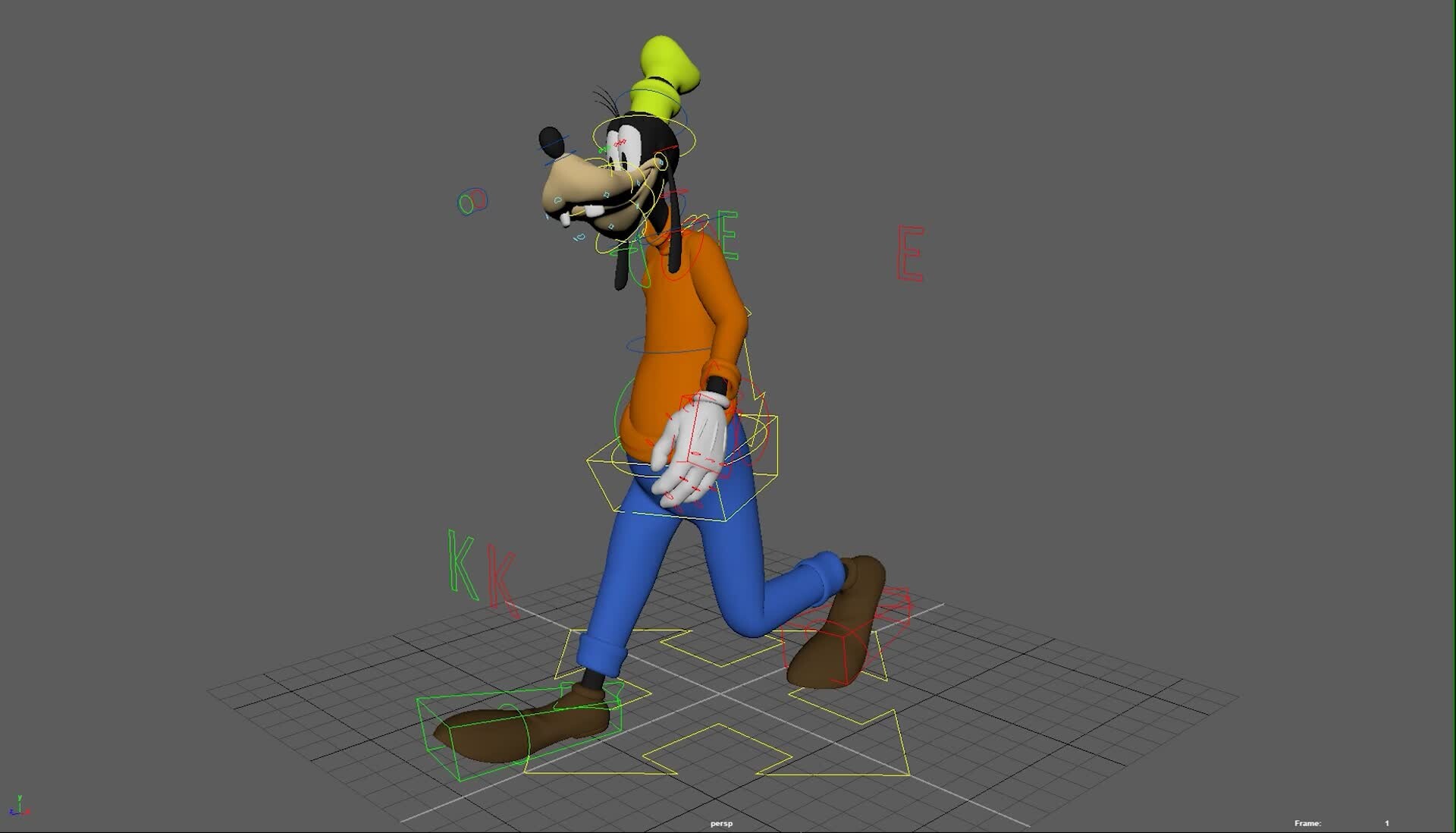The image size is (1456, 833).
Task: Select the small circle controller near the muzzle
Action: click(469, 201)
